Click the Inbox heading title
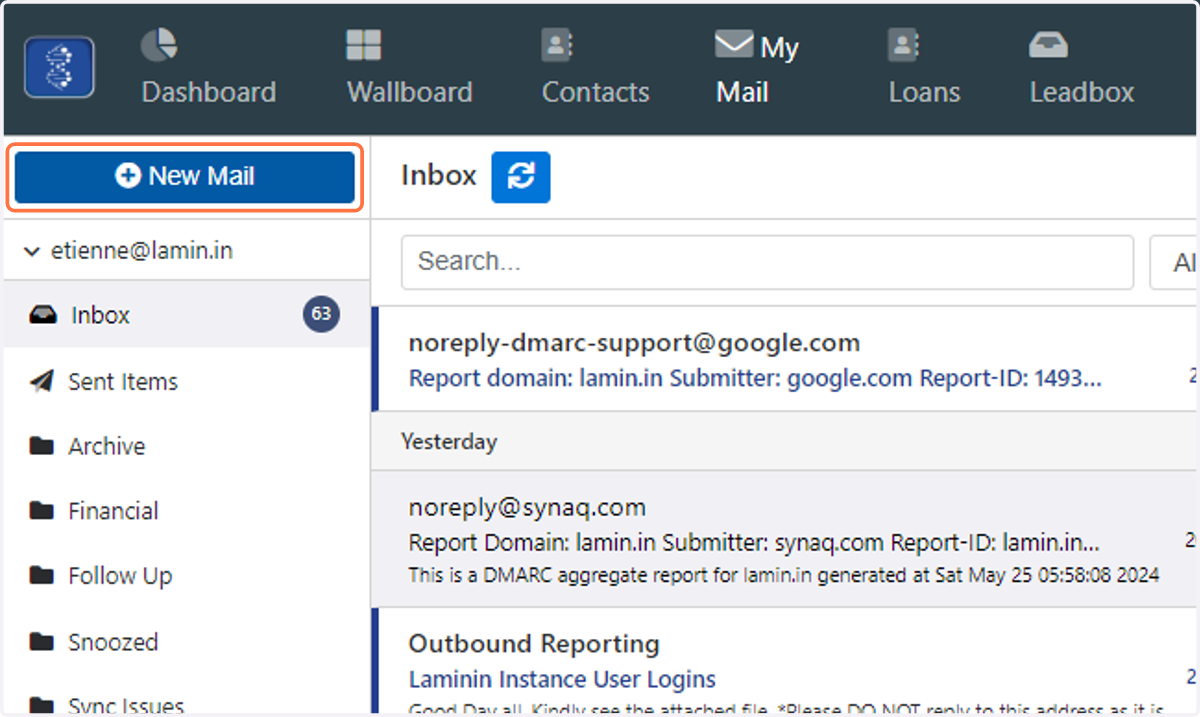This screenshot has width=1200, height=717. point(439,175)
